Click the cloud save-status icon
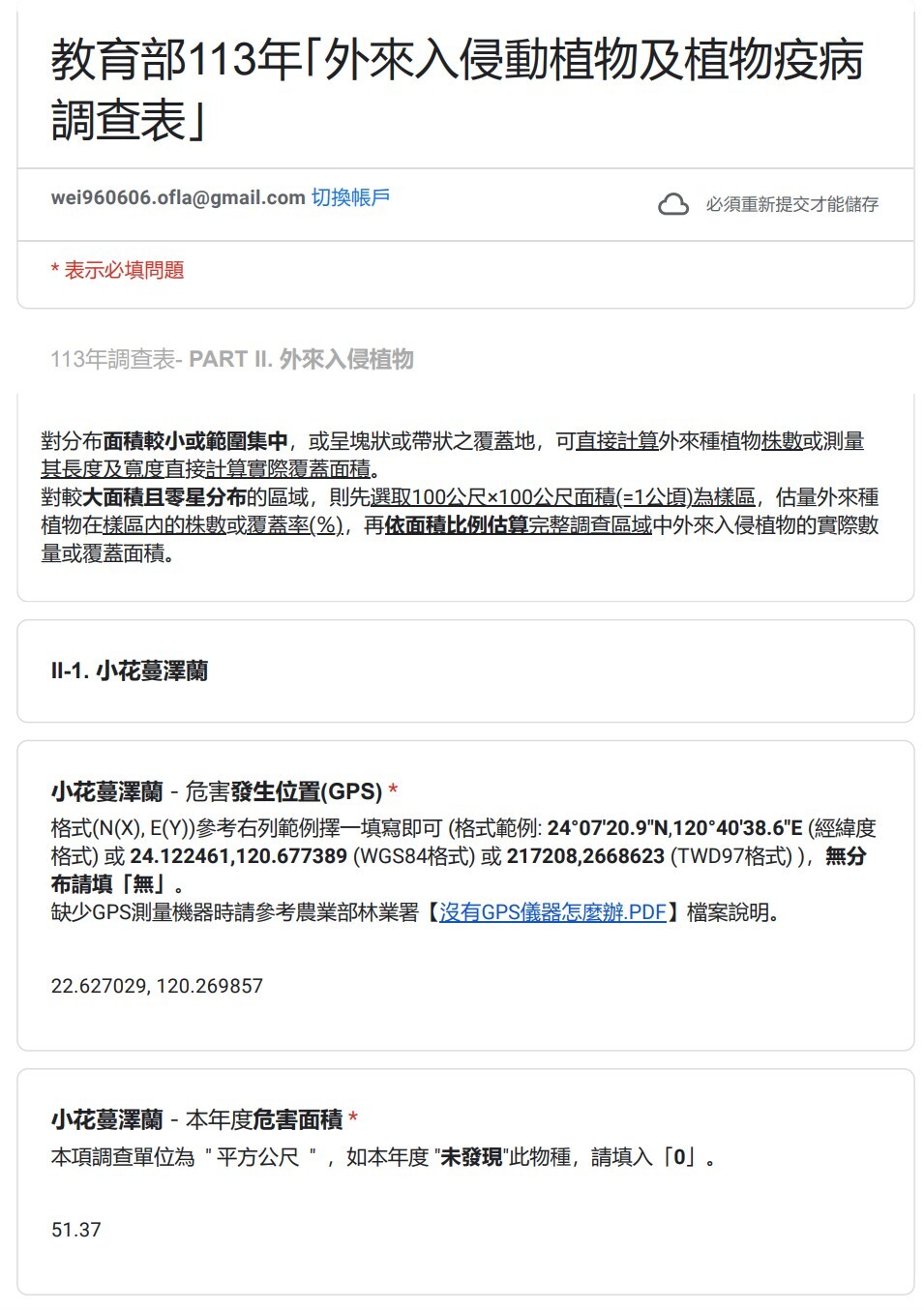Viewport: 924px width, 1310px height. [x=672, y=204]
